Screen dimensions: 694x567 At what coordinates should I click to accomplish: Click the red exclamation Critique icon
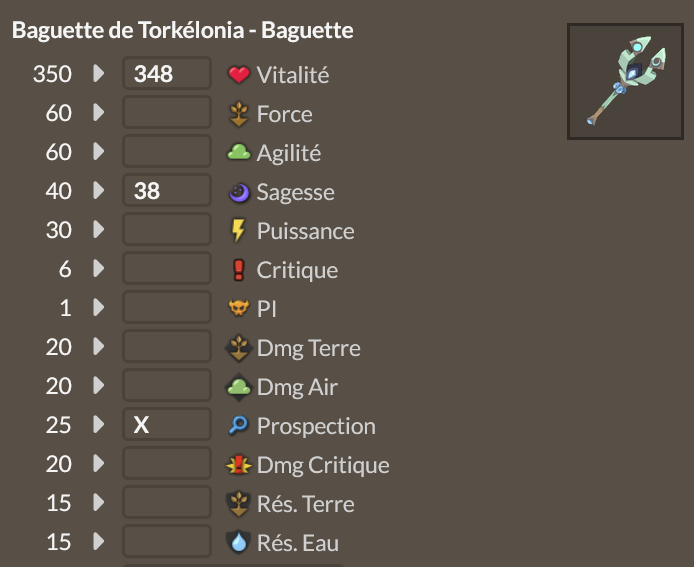238,270
